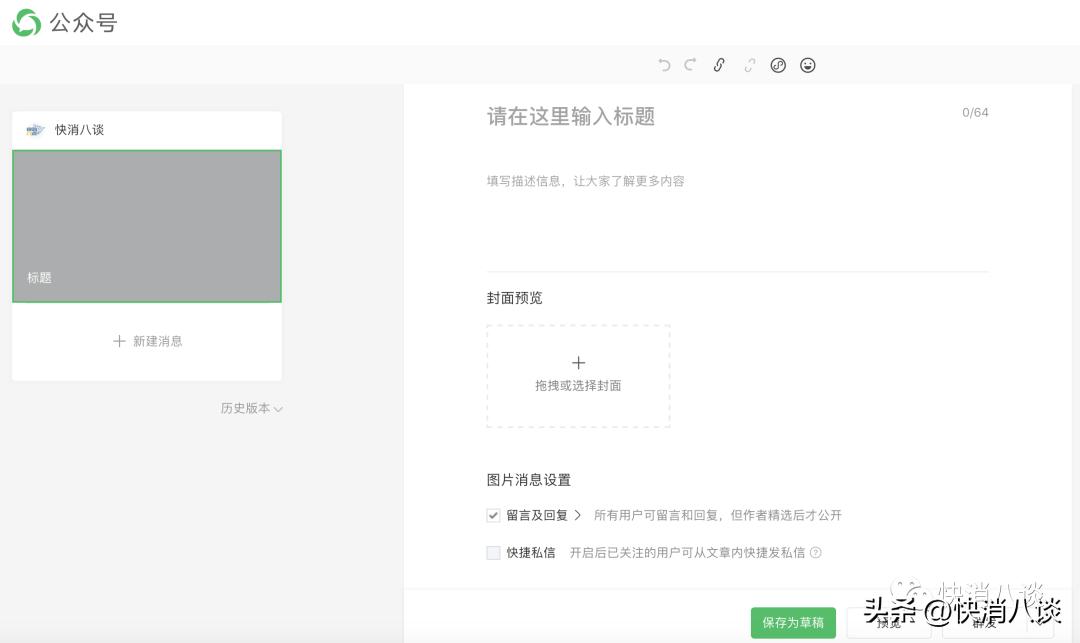Click the 保存为草稿 button
This screenshot has width=1080, height=643.
coord(793,622)
